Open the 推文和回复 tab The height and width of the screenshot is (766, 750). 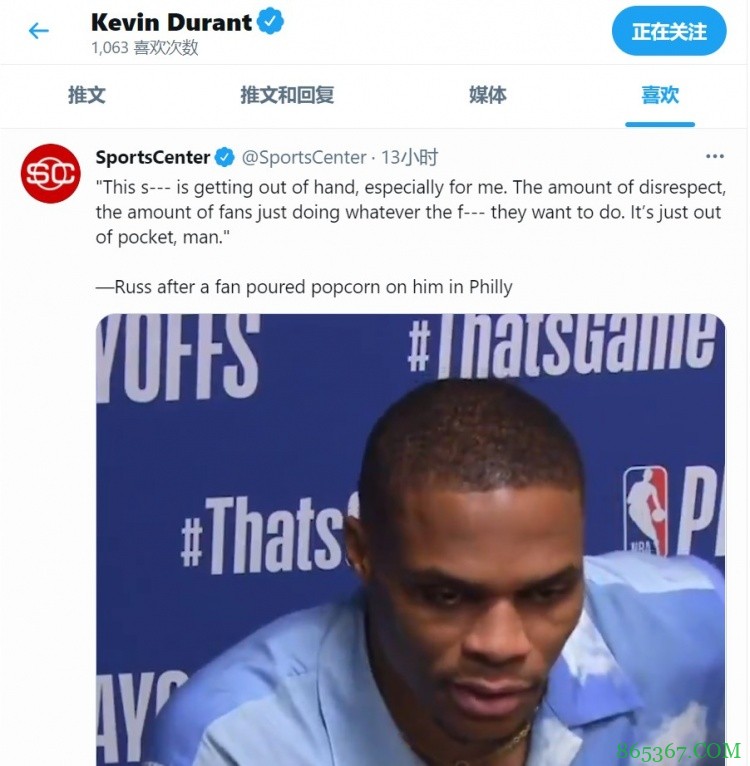pyautogui.click(x=287, y=95)
